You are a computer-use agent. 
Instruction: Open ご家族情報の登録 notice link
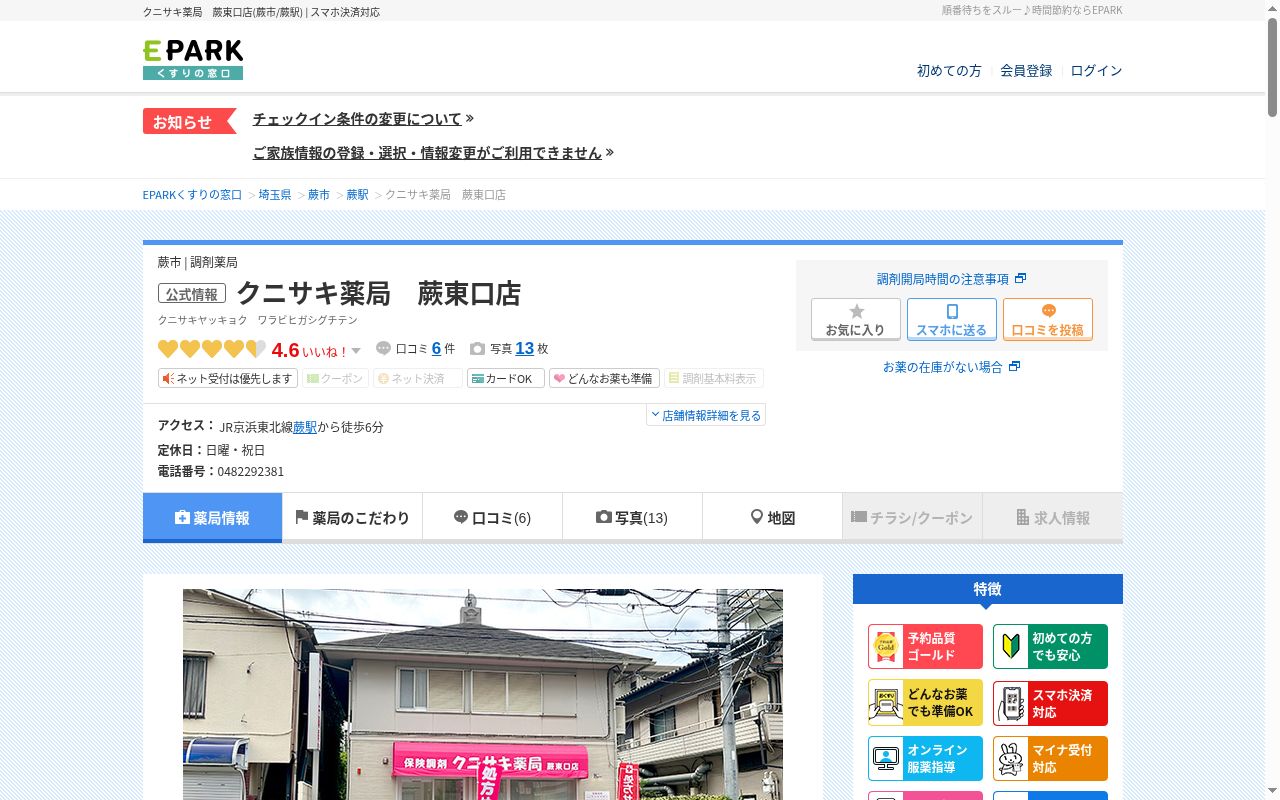coord(427,153)
